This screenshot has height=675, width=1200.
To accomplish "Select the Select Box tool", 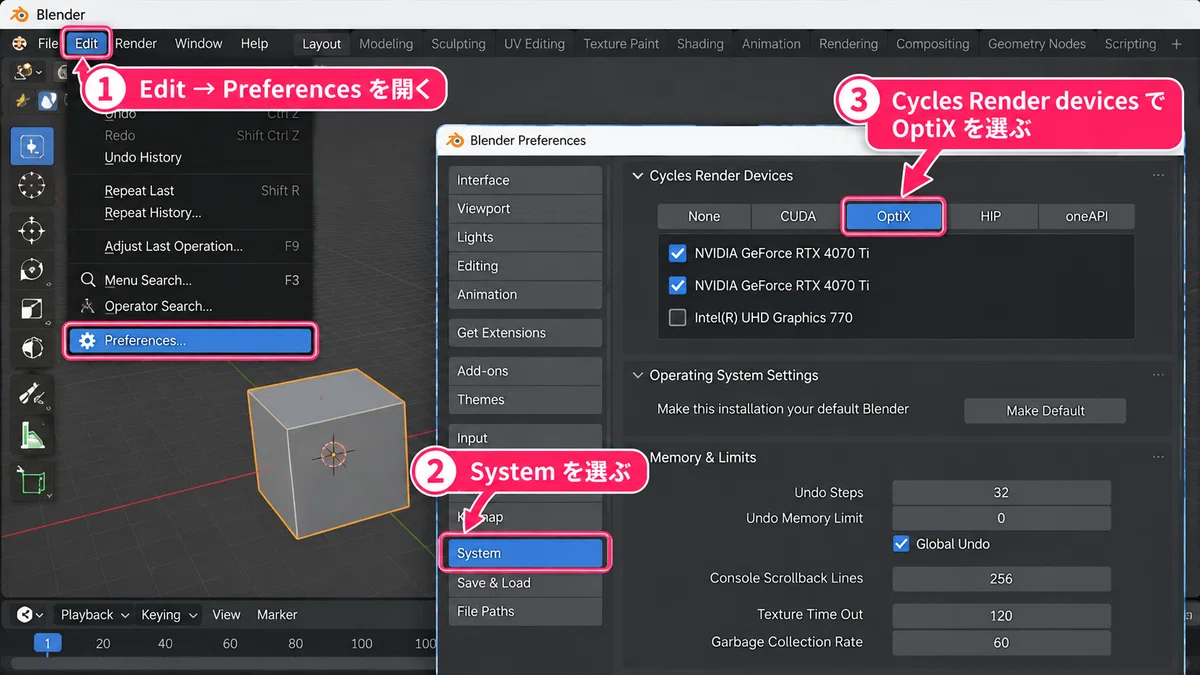I will pos(31,146).
